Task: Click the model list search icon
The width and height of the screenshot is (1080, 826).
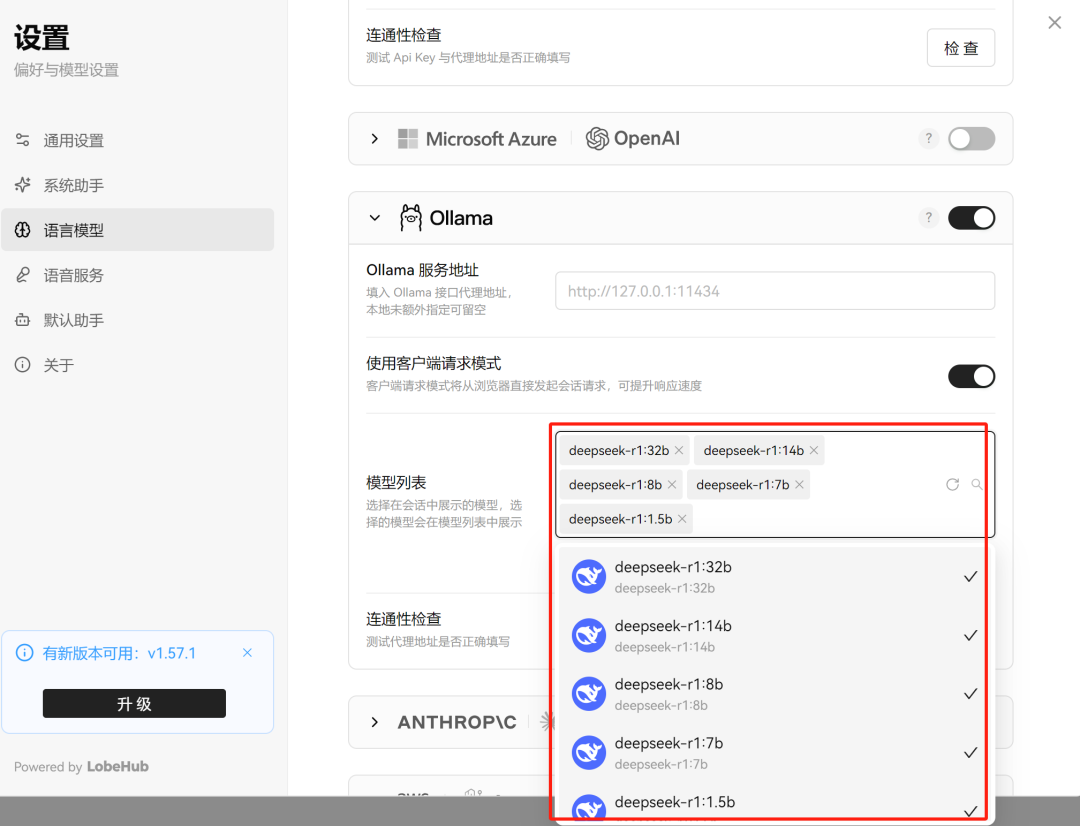Action: (977, 484)
